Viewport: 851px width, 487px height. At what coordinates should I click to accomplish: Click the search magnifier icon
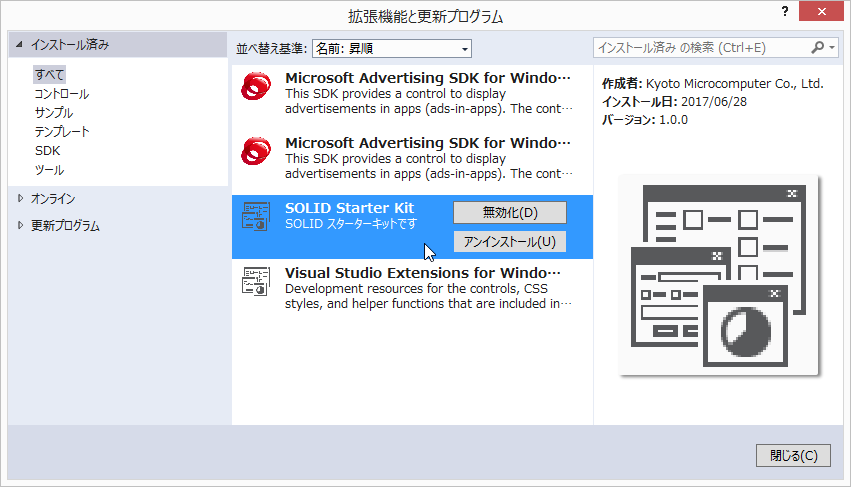[818, 47]
